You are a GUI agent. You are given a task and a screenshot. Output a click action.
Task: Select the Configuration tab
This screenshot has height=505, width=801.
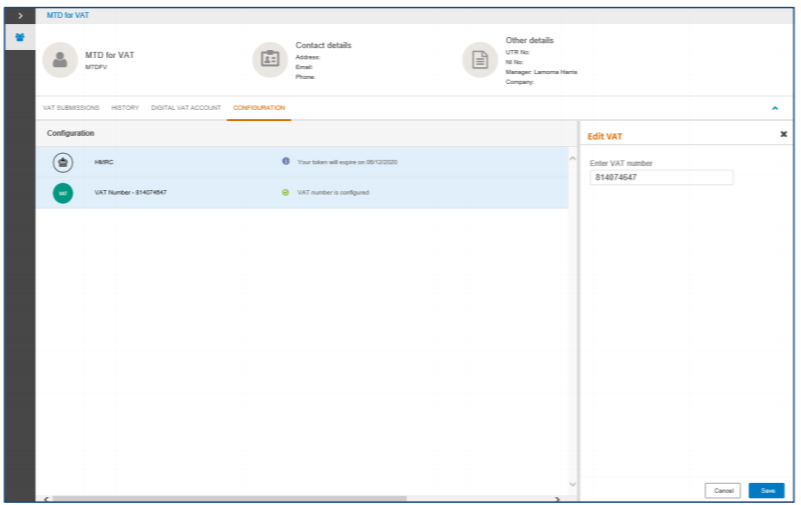coord(259,108)
